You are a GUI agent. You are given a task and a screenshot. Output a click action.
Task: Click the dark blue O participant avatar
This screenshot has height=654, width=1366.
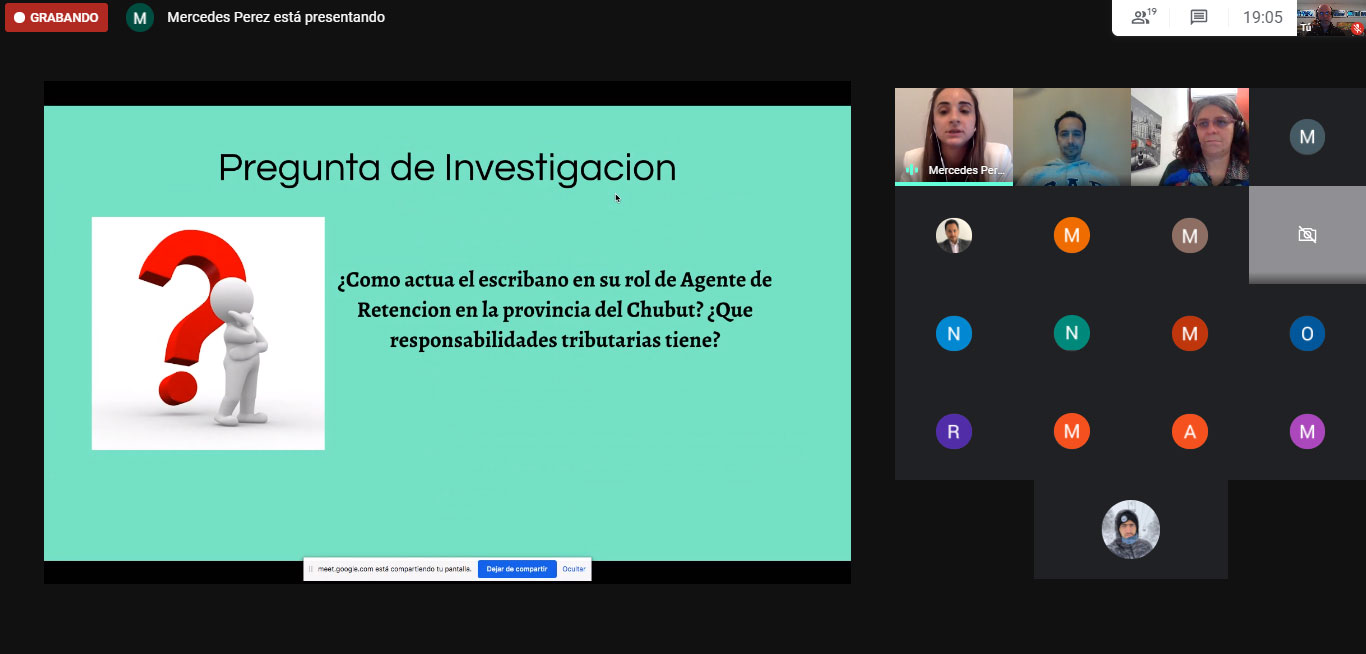pos(1306,333)
